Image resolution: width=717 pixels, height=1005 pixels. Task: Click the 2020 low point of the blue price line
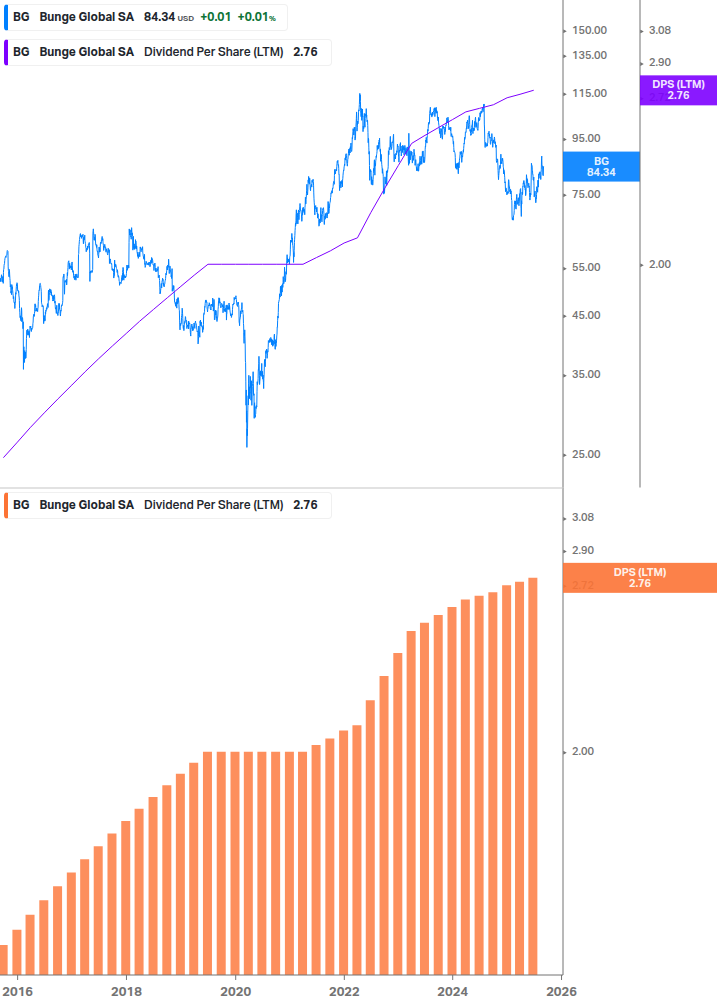pos(247,446)
